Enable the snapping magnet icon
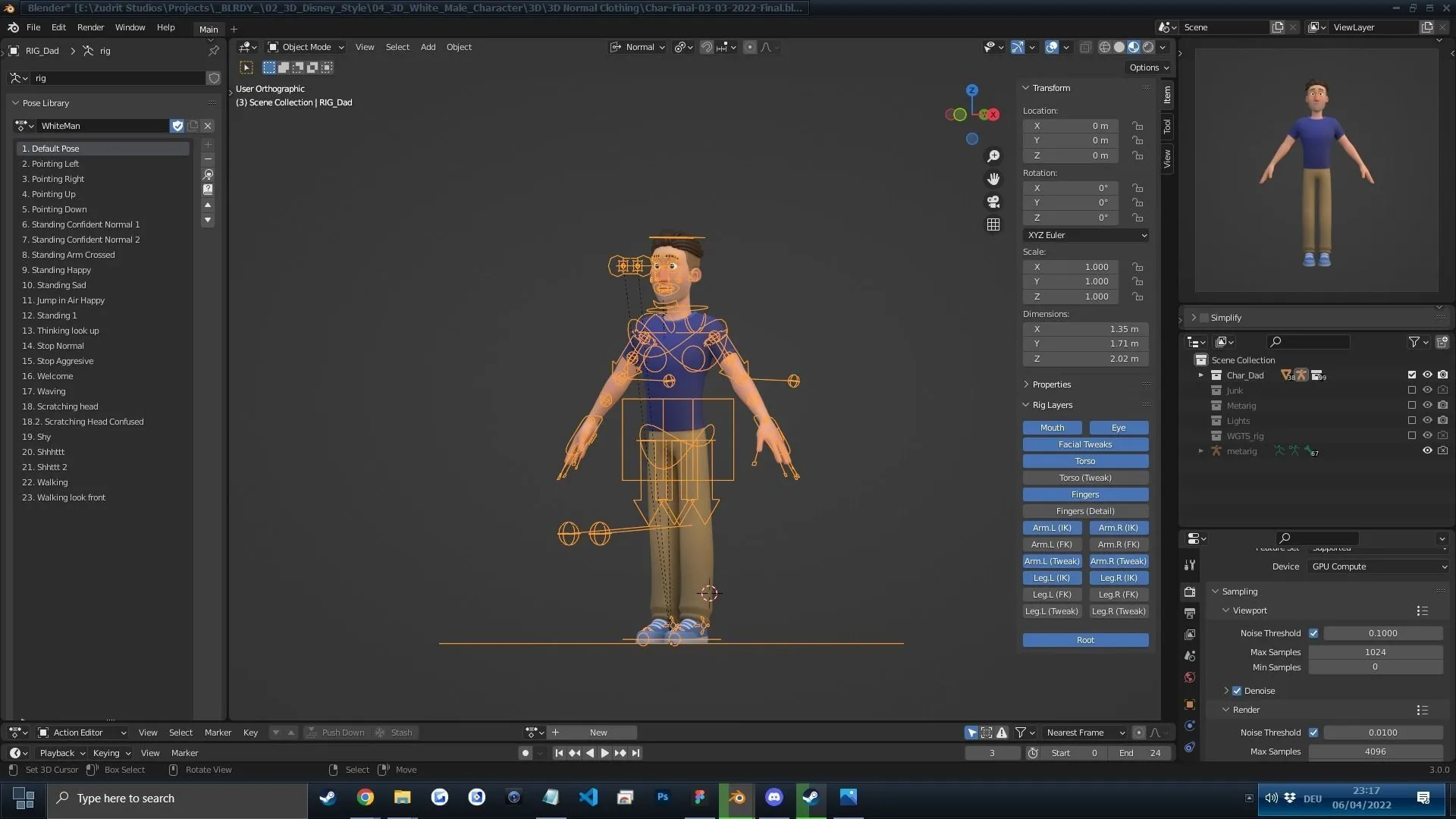The height and width of the screenshot is (819, 1456). [706, 47]
